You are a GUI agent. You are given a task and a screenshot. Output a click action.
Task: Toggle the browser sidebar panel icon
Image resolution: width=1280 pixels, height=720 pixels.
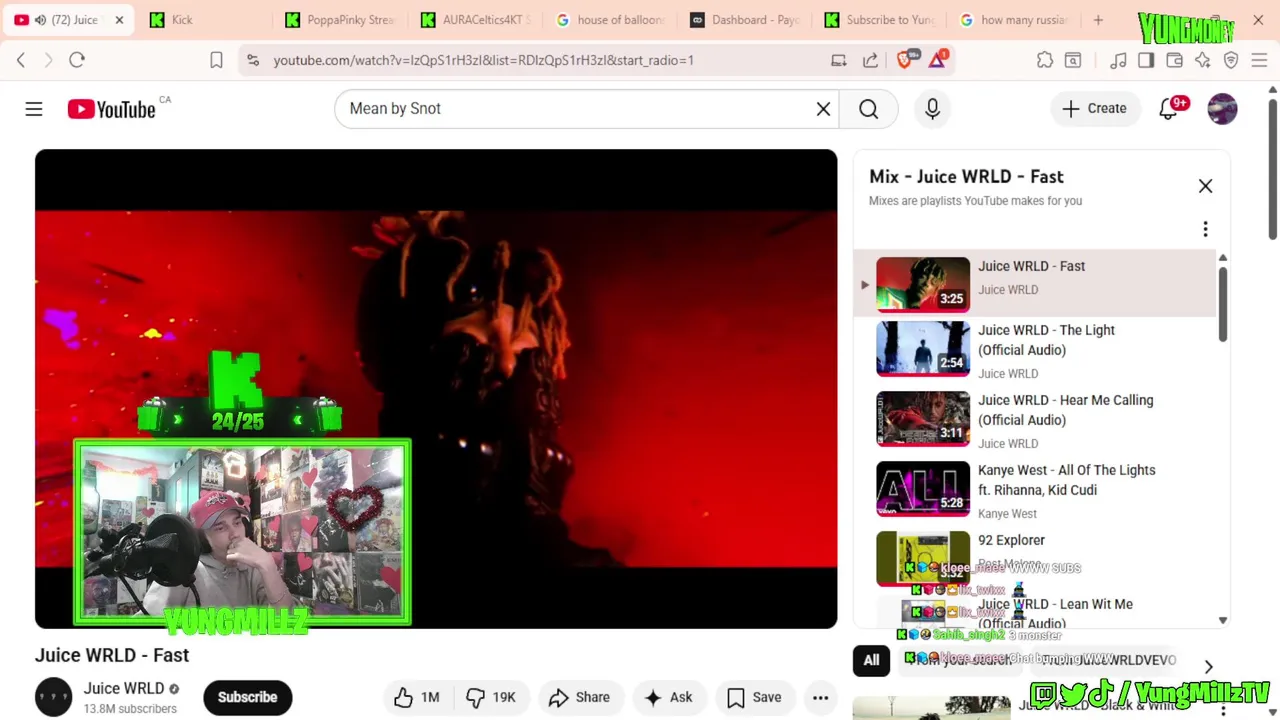tap(1146, 60)
